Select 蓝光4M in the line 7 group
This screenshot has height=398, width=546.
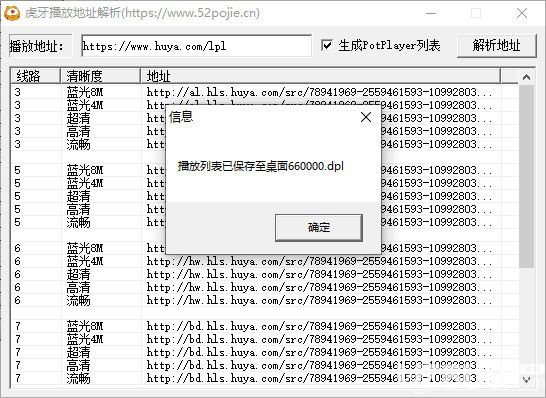(x=85, y=340)
